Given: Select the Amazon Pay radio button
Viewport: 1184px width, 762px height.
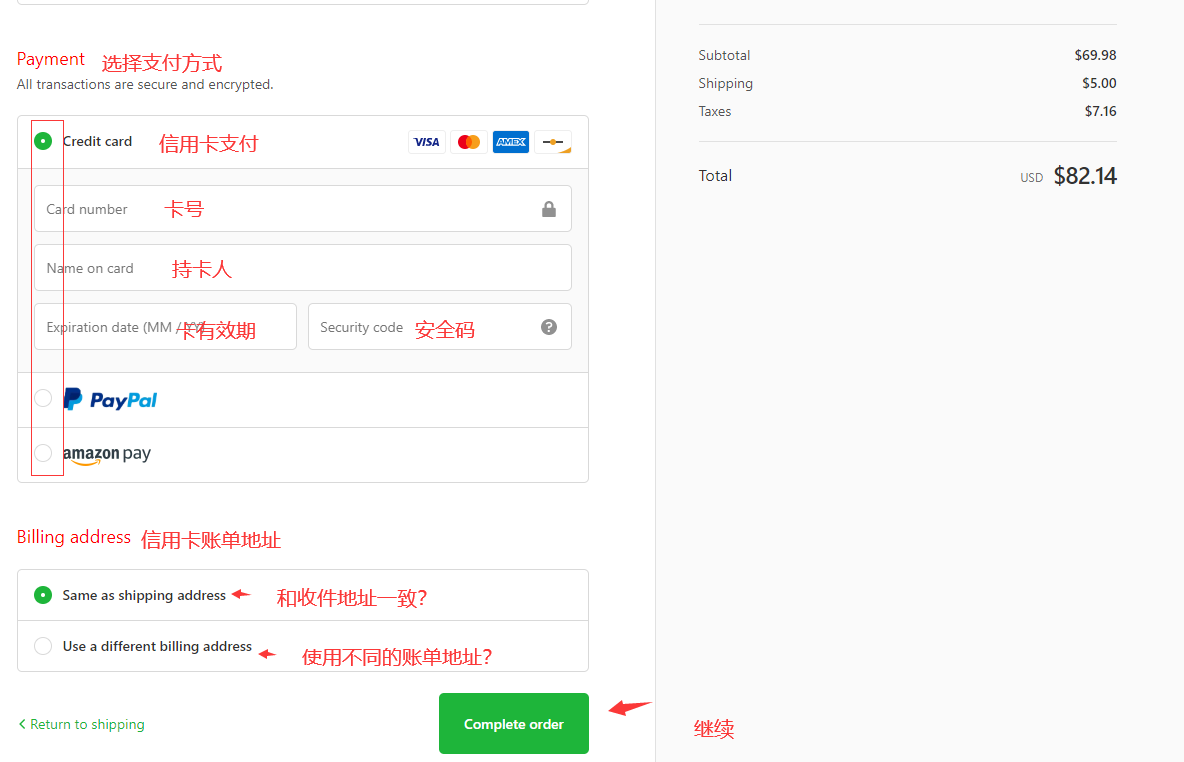Looking at the screenshot, I should click(43, 453).
